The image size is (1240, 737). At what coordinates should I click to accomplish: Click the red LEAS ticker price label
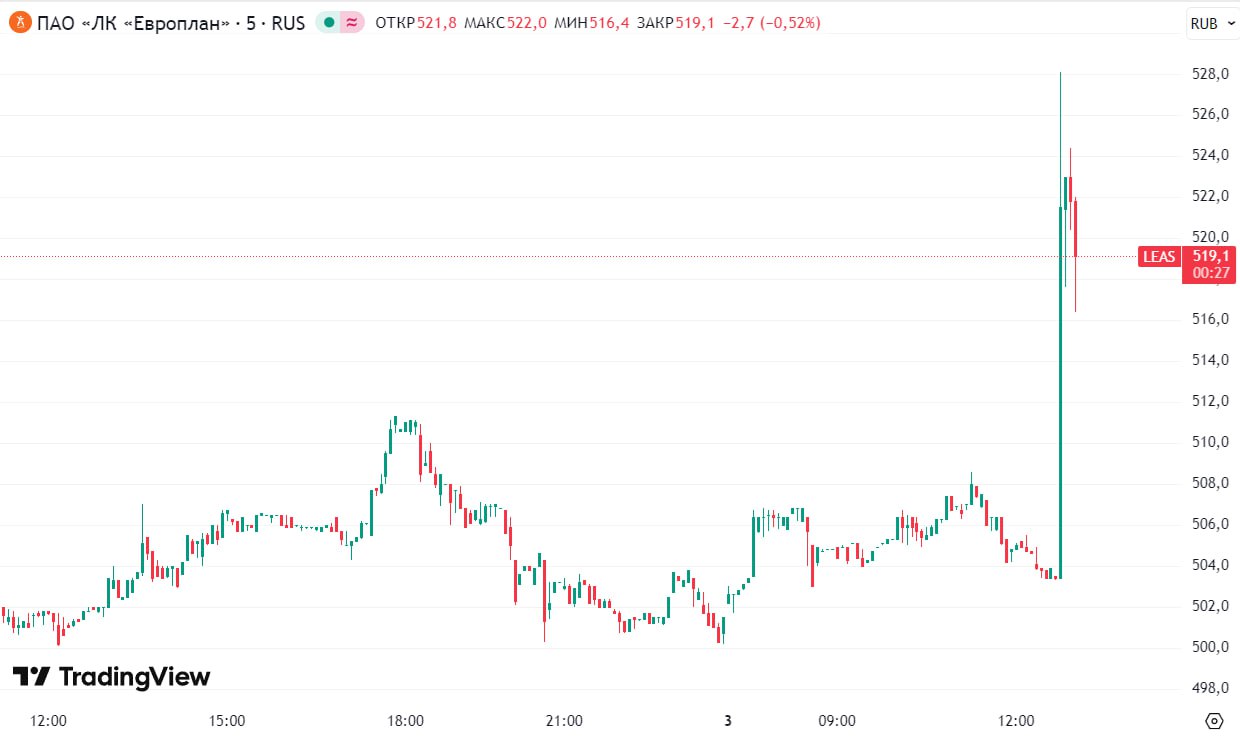pos(1159,257)
